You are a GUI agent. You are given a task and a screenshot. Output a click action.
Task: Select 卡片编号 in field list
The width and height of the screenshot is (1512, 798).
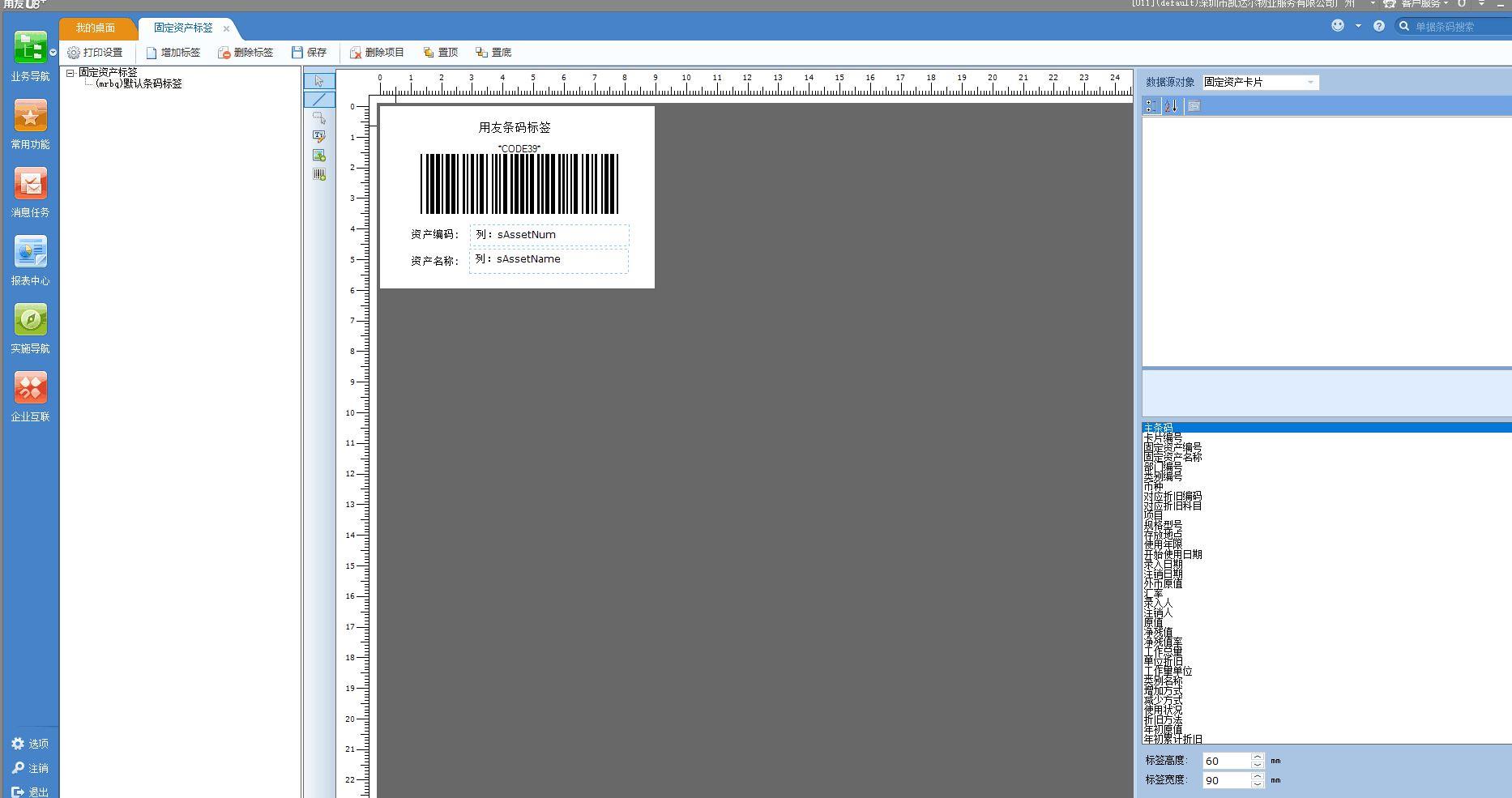point(1326,437)
